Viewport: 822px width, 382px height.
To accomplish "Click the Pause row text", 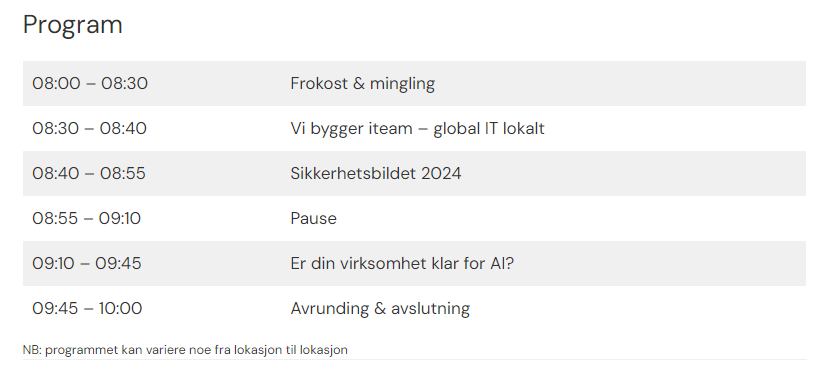I will [313, 219].
